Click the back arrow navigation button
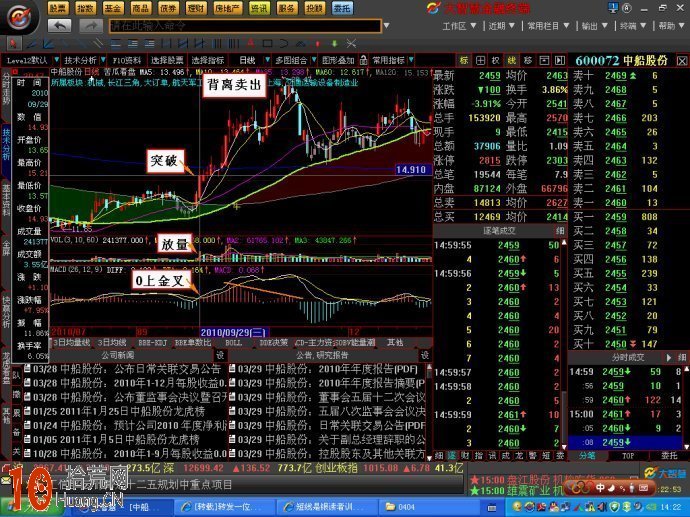Image resolution: width=690 pixels, height=517 pixels. tap(59, 26)
